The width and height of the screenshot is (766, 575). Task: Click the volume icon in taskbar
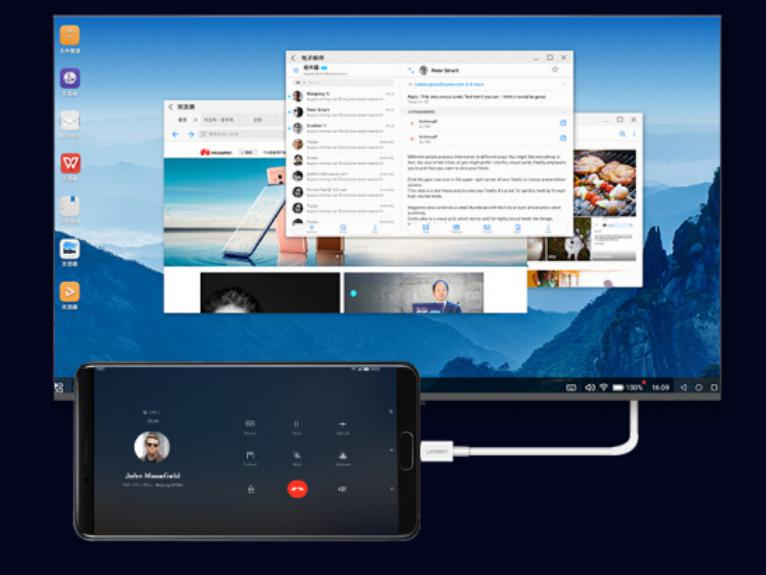click(x=590, y=387)
